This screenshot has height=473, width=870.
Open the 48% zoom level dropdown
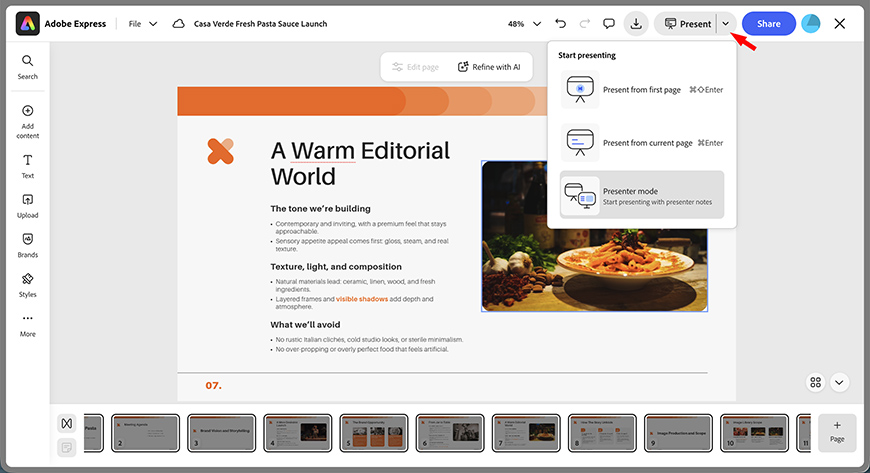click(524, 24)
